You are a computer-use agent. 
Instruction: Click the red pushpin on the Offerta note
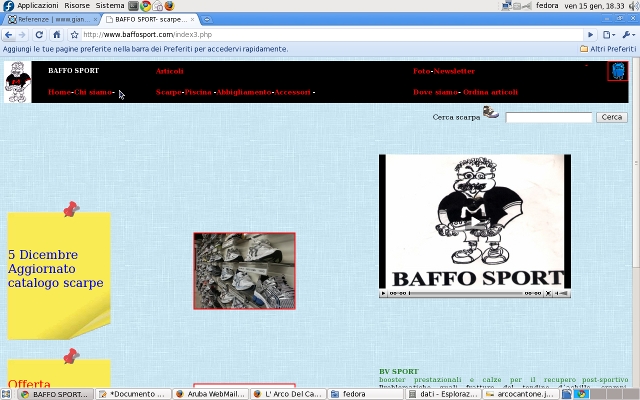click(71, 356)
